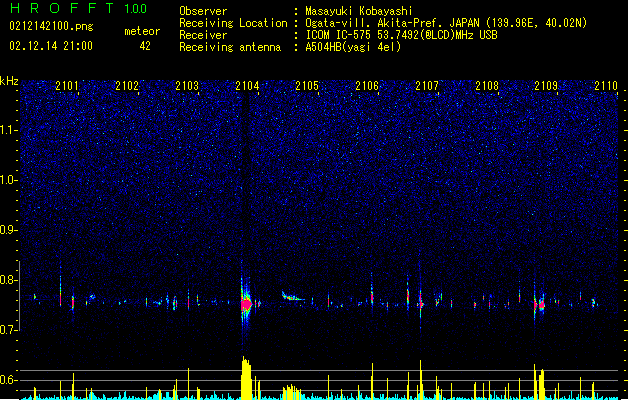
Task: Click the kHz axis unit label
Action: tap(9, 81)
